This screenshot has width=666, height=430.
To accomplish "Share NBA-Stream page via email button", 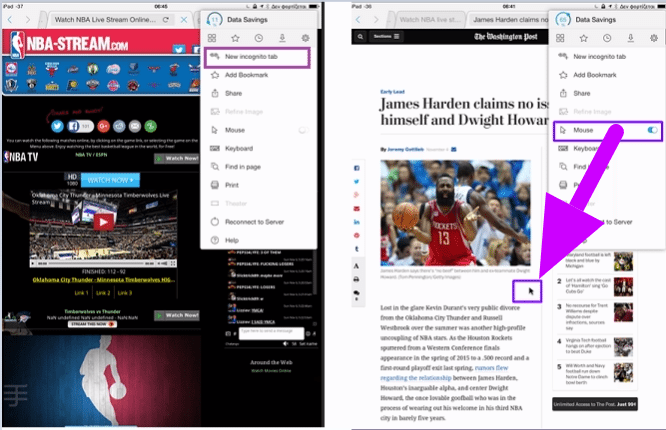I will (x=135, y=126).
